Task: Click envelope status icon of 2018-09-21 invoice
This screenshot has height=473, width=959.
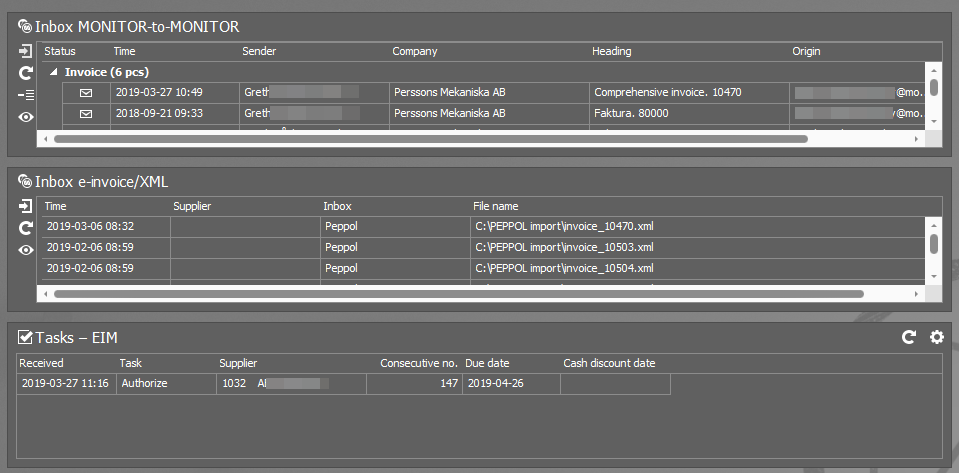Action: click(85, 114)
